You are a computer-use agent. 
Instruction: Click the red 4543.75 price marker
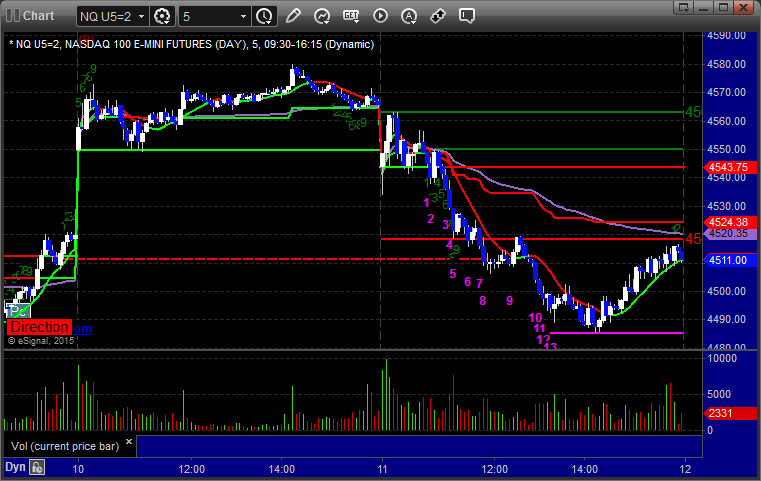click(x=730, y=167)
